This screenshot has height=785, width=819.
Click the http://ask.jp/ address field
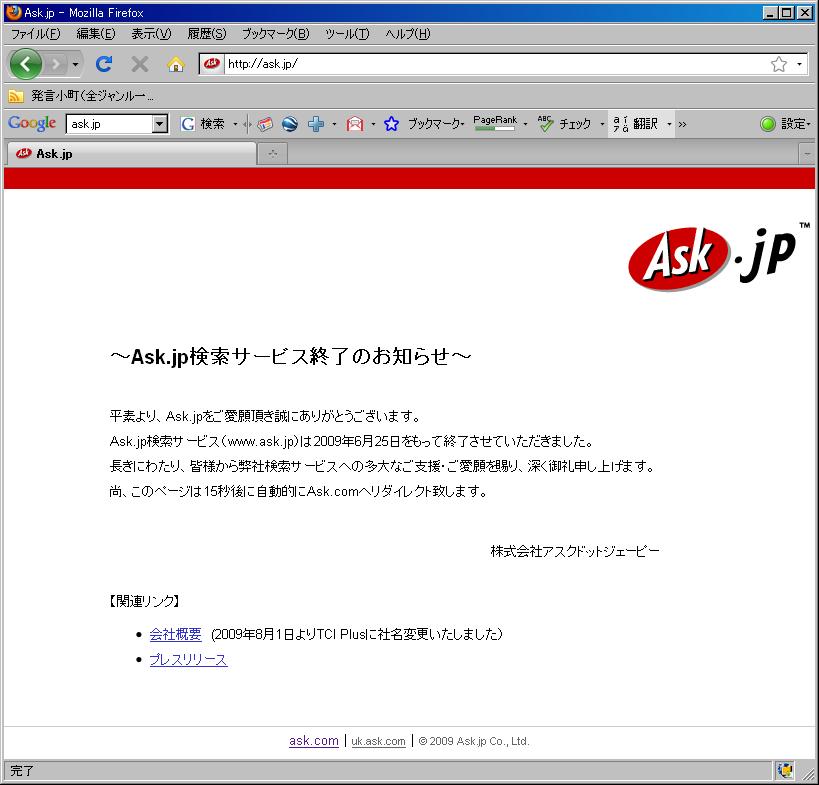[x=496, y=64]
